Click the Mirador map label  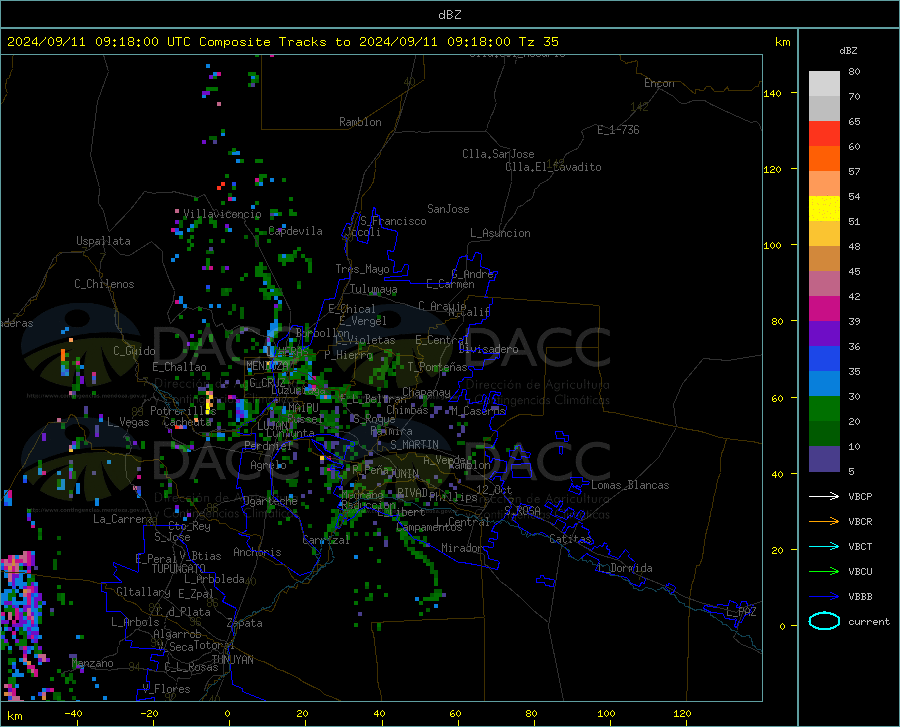(x=462, y=548)
